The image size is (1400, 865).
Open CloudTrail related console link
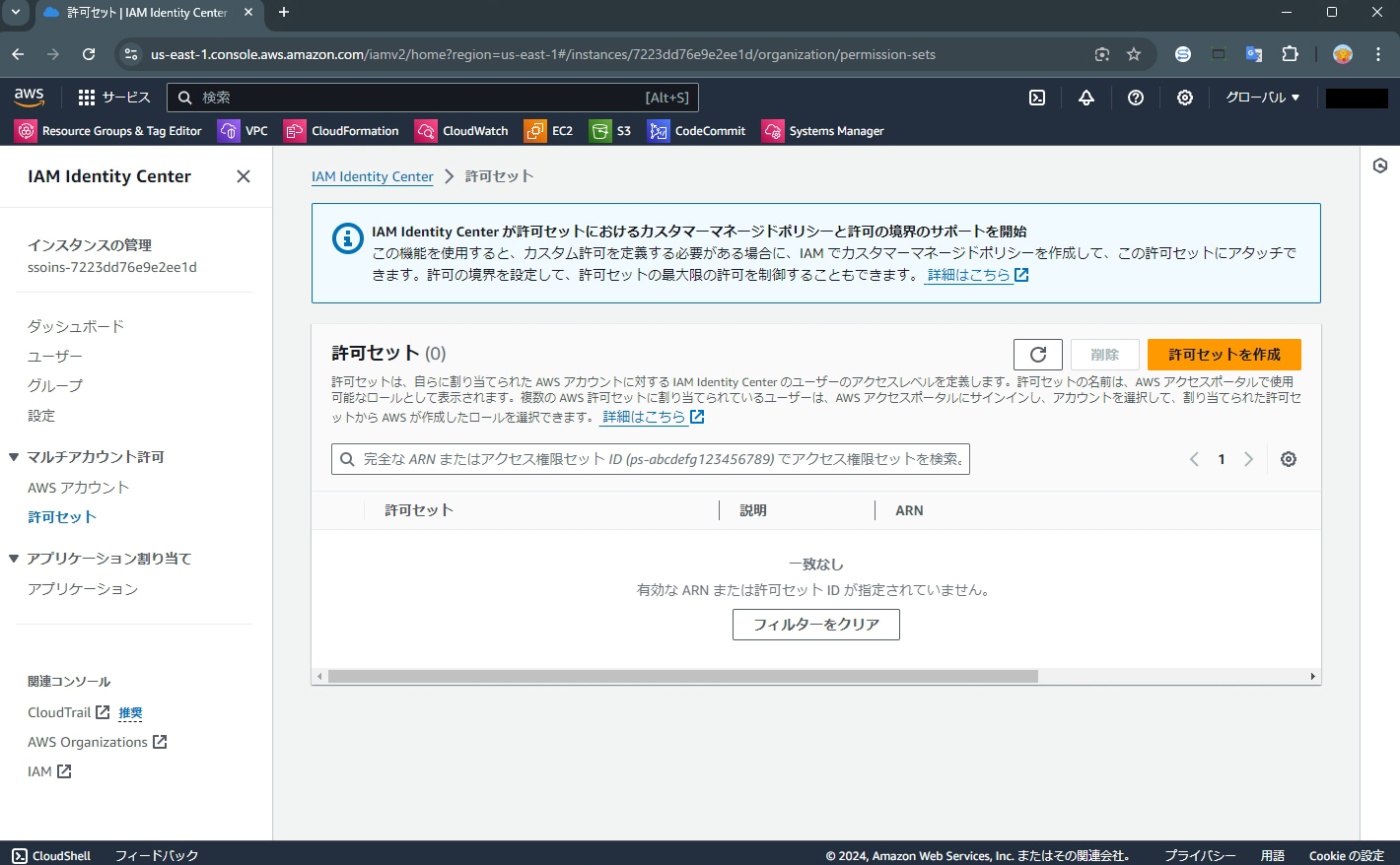point(69,712)
